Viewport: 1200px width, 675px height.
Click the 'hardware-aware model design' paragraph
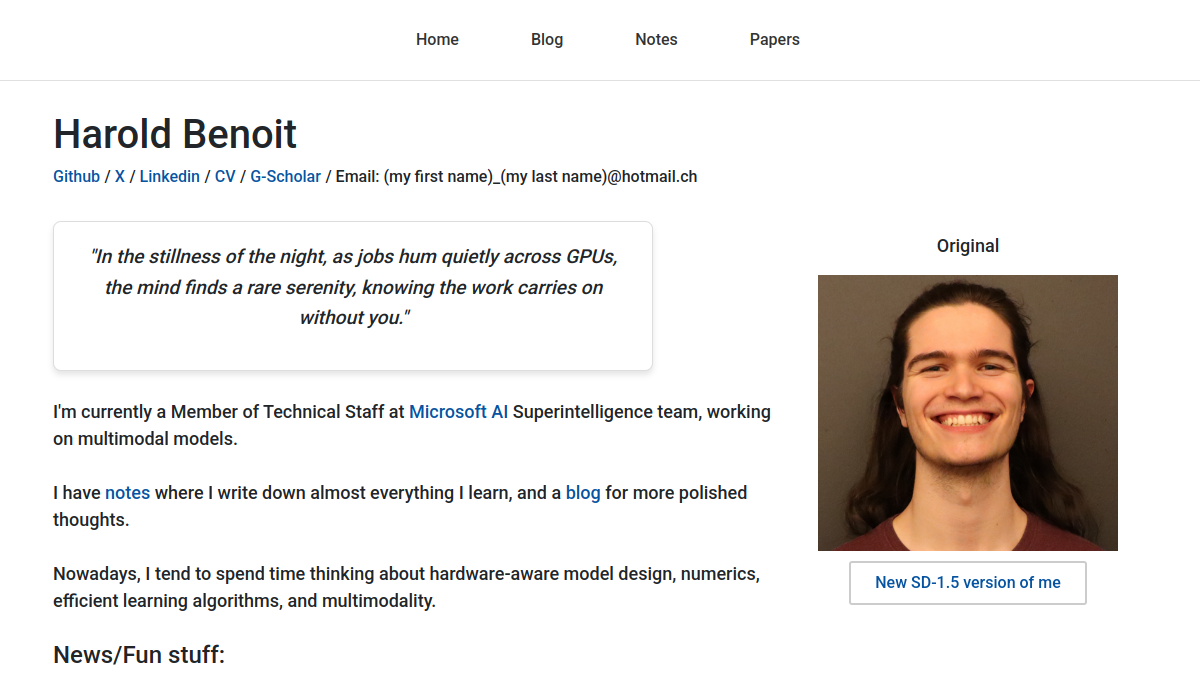[x=407, y=588]
